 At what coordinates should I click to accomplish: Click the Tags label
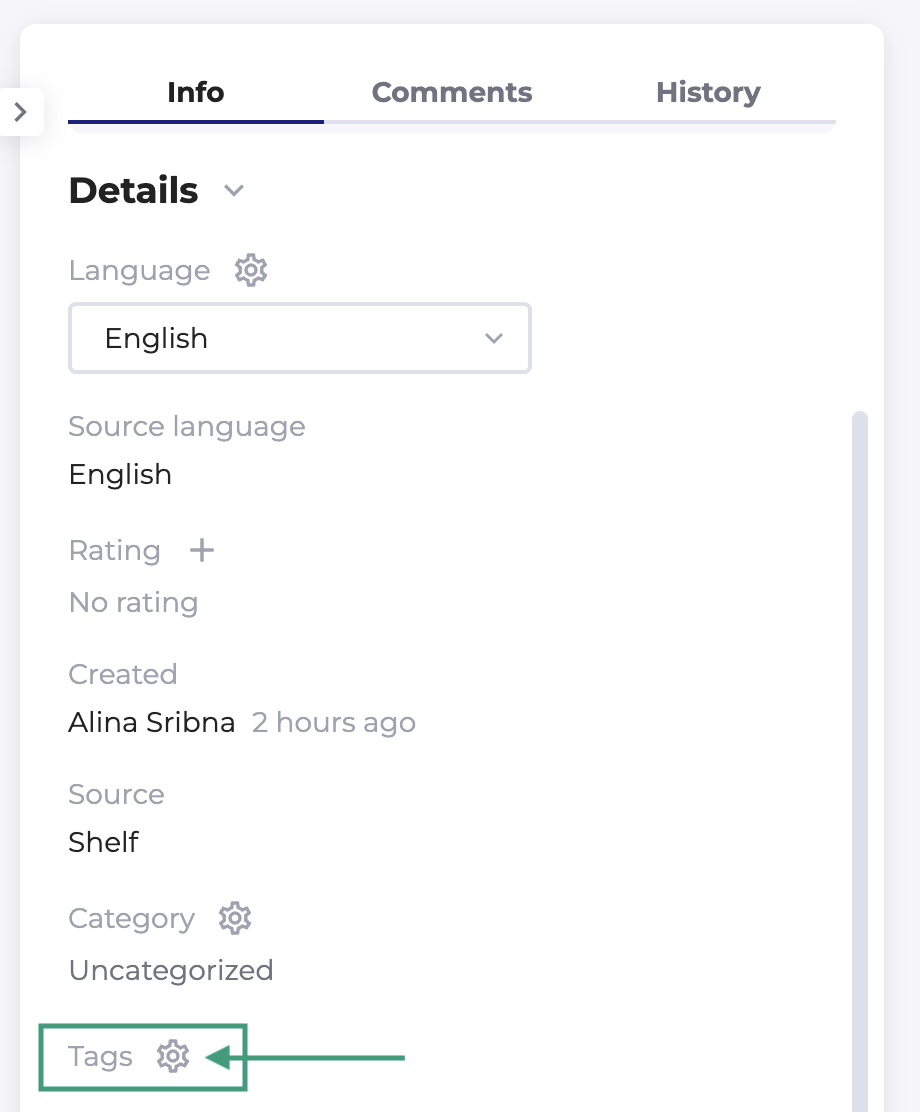pos(101,1056)
